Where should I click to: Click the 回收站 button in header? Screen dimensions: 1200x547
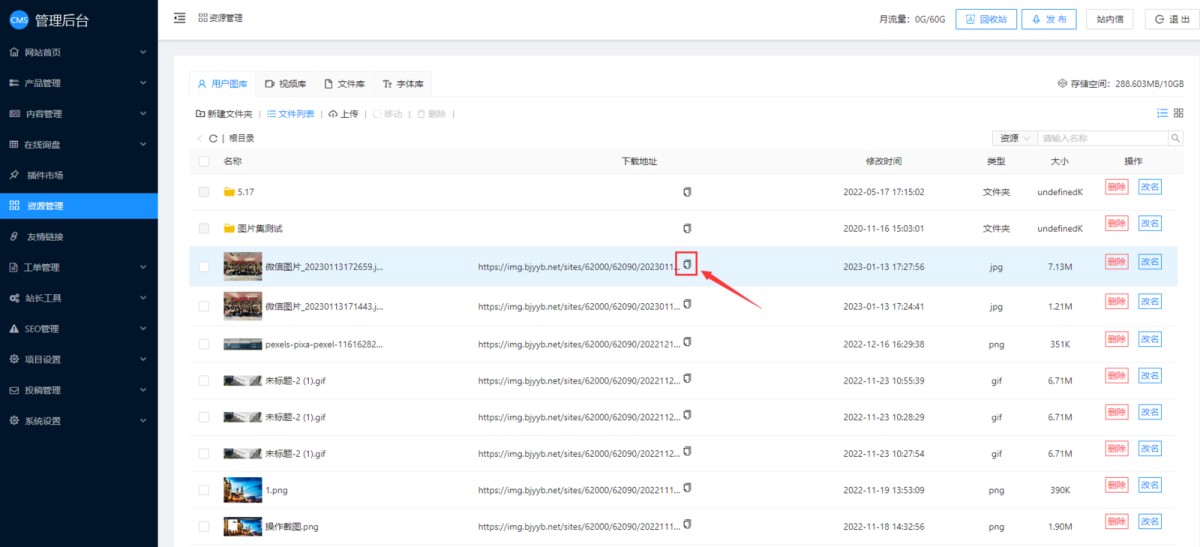[985, 19]
